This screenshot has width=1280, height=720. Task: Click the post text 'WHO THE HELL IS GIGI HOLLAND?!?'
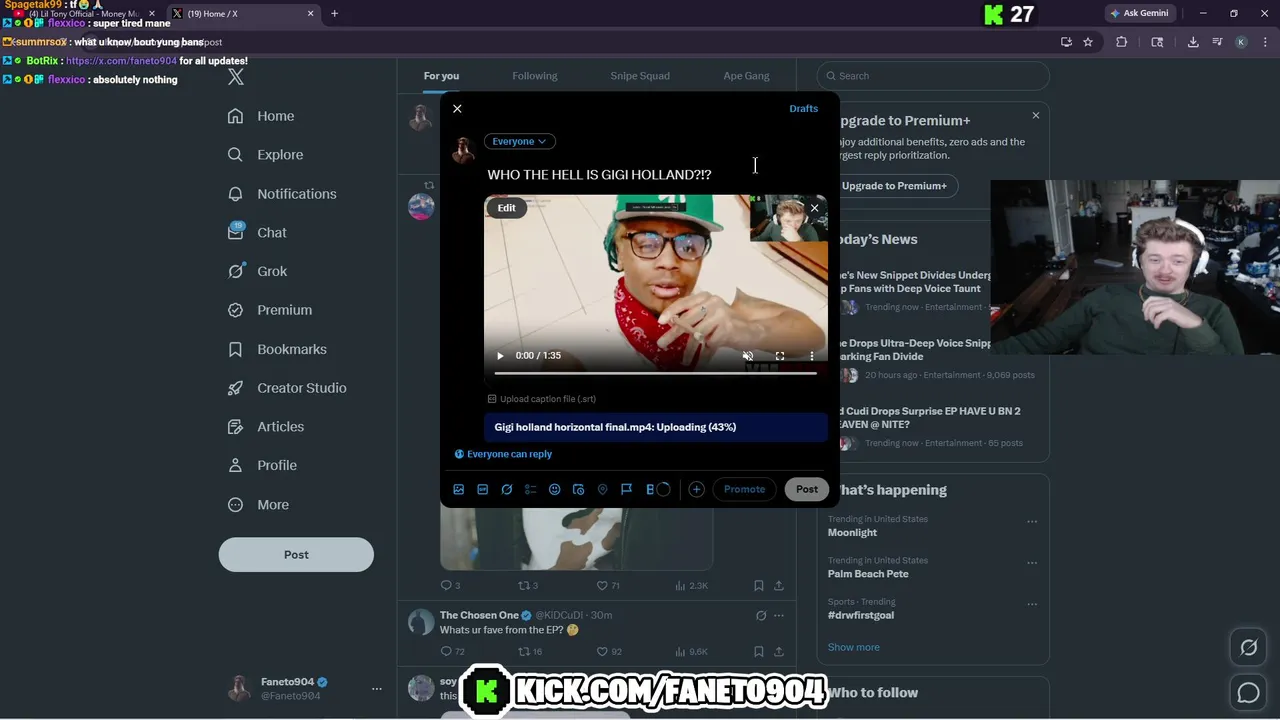point(599,175)
